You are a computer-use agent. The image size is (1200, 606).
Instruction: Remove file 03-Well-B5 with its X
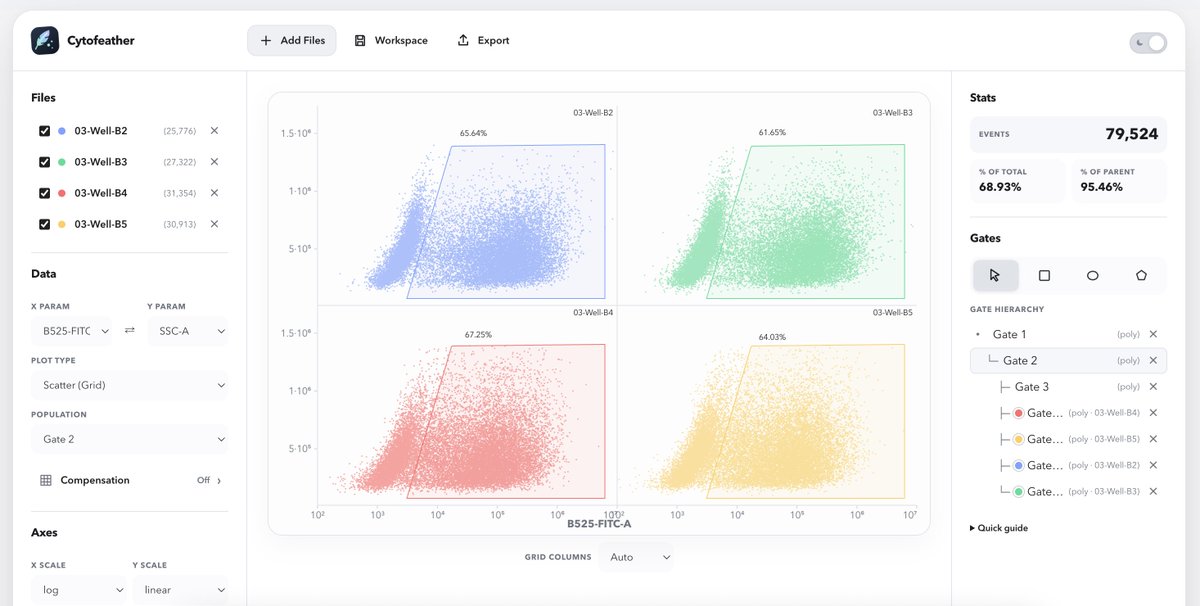tap(214, 224)
